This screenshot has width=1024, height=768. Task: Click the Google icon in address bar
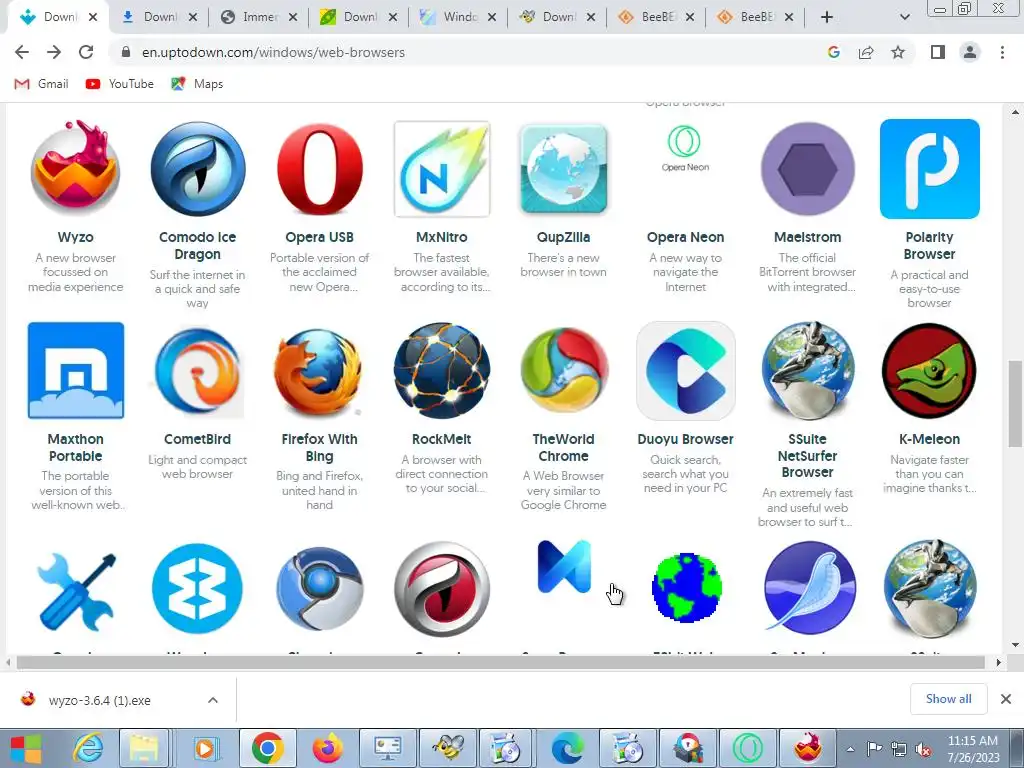[834, 52]
